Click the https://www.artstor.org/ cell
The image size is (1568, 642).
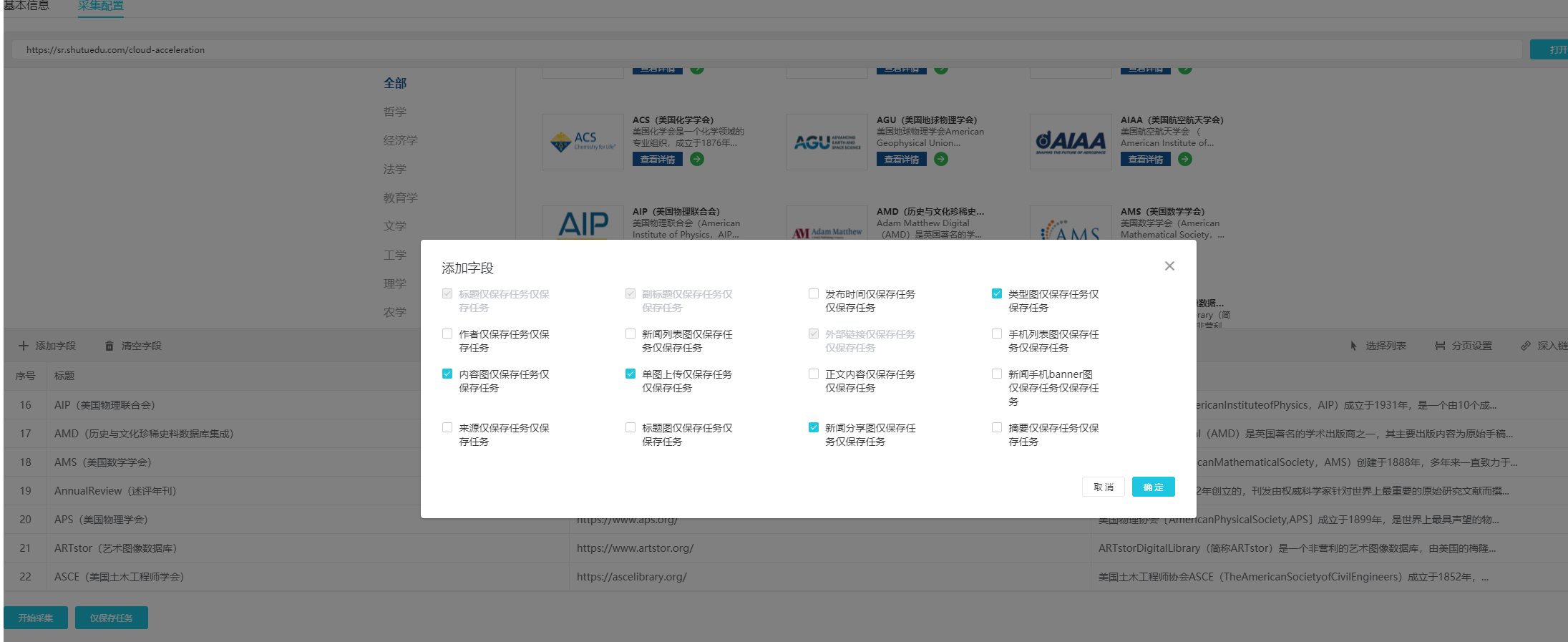(x=636, y=548)
